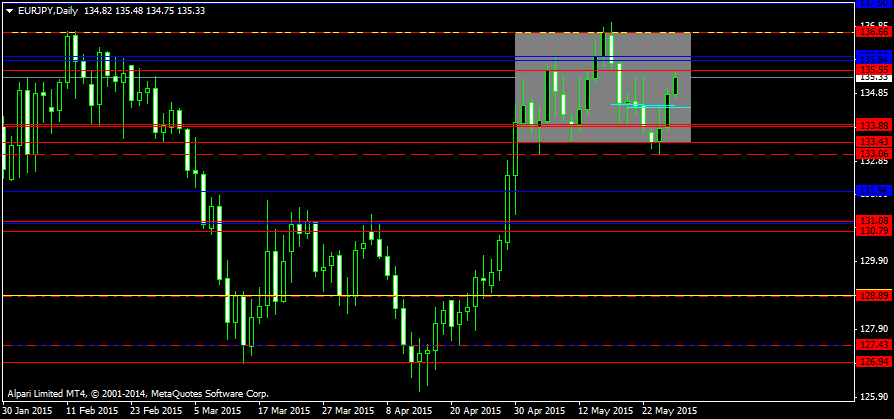Click the red 131.08 price level label
This screenshot has width=894, height=419.
873,221
